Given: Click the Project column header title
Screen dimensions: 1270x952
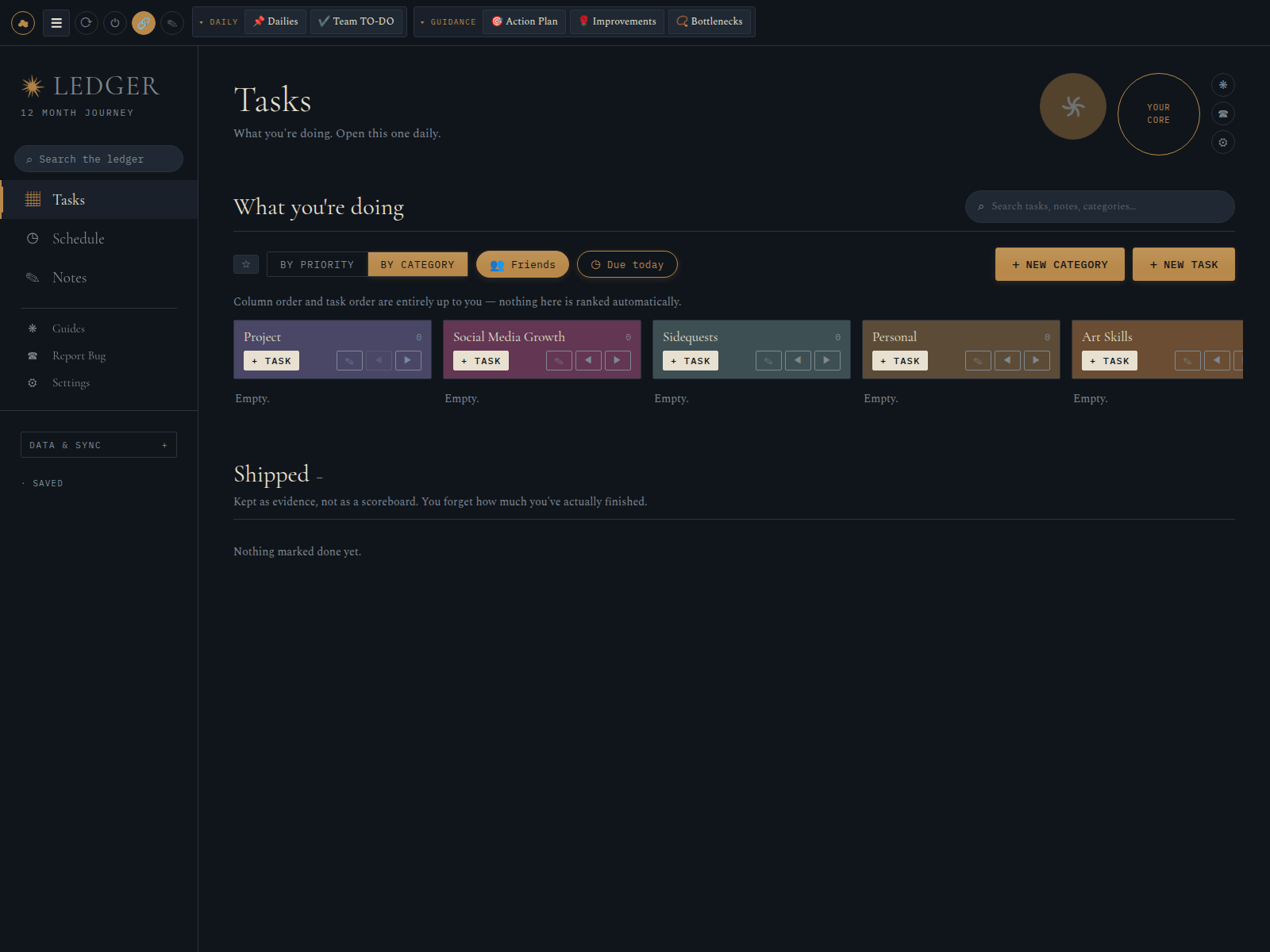Looking at the screenshot, I should [263, 337].
